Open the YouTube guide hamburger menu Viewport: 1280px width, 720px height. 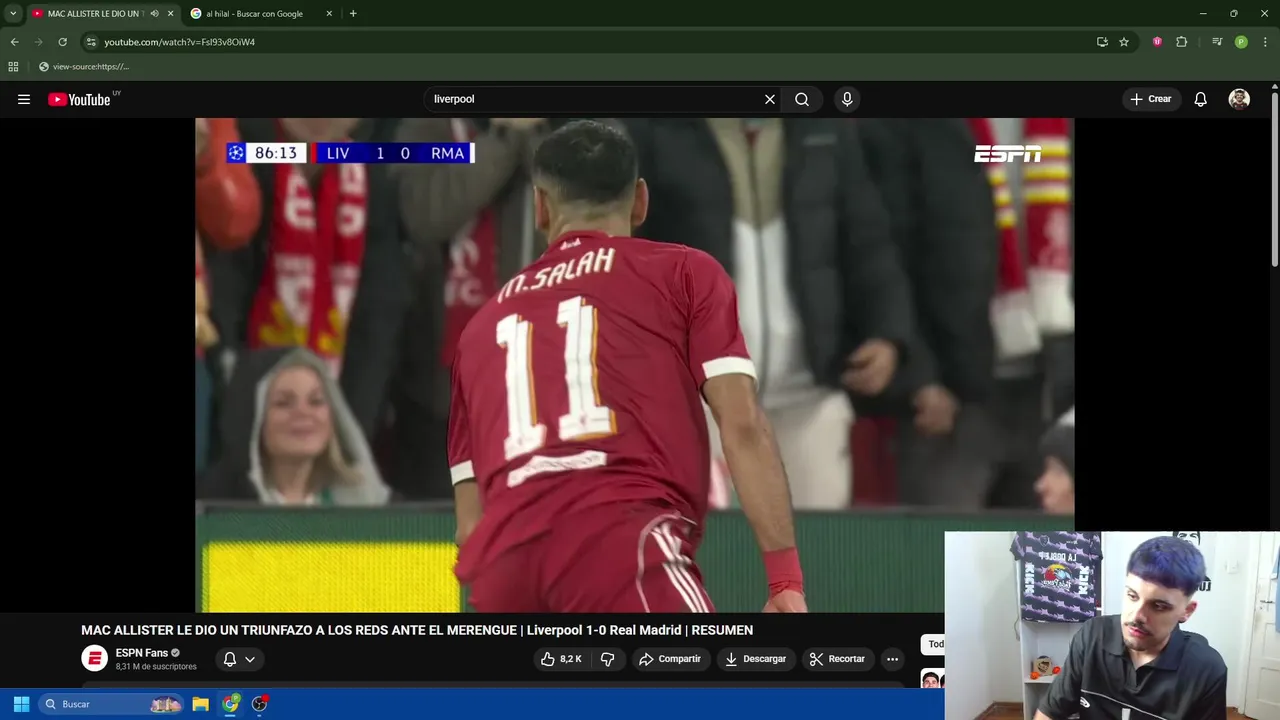pos(24,99)
